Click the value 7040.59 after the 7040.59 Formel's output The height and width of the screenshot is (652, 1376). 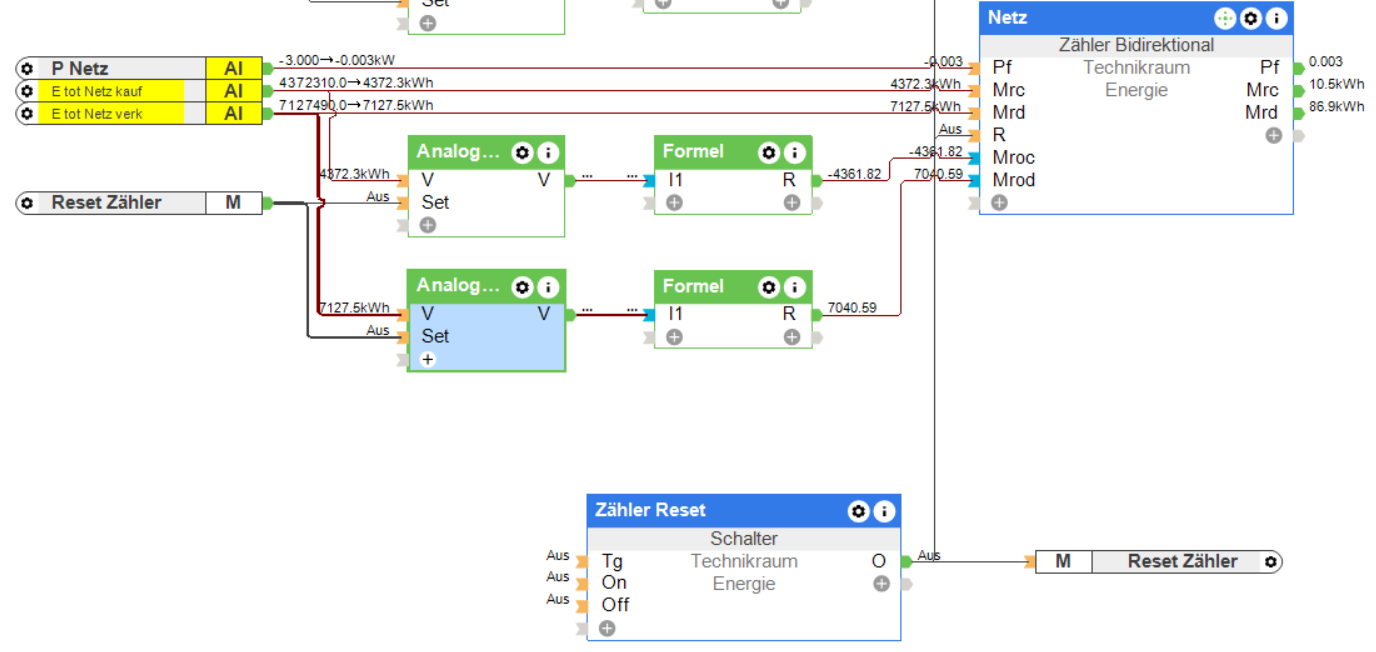(852, 308)
